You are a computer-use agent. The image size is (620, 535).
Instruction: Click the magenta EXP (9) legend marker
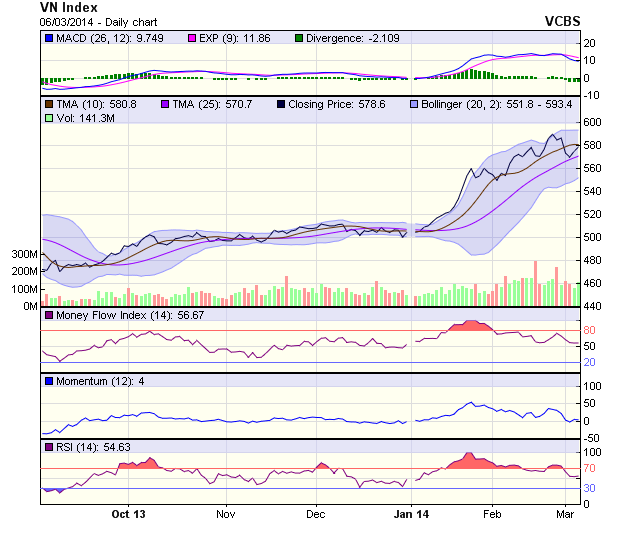[195, 38]
